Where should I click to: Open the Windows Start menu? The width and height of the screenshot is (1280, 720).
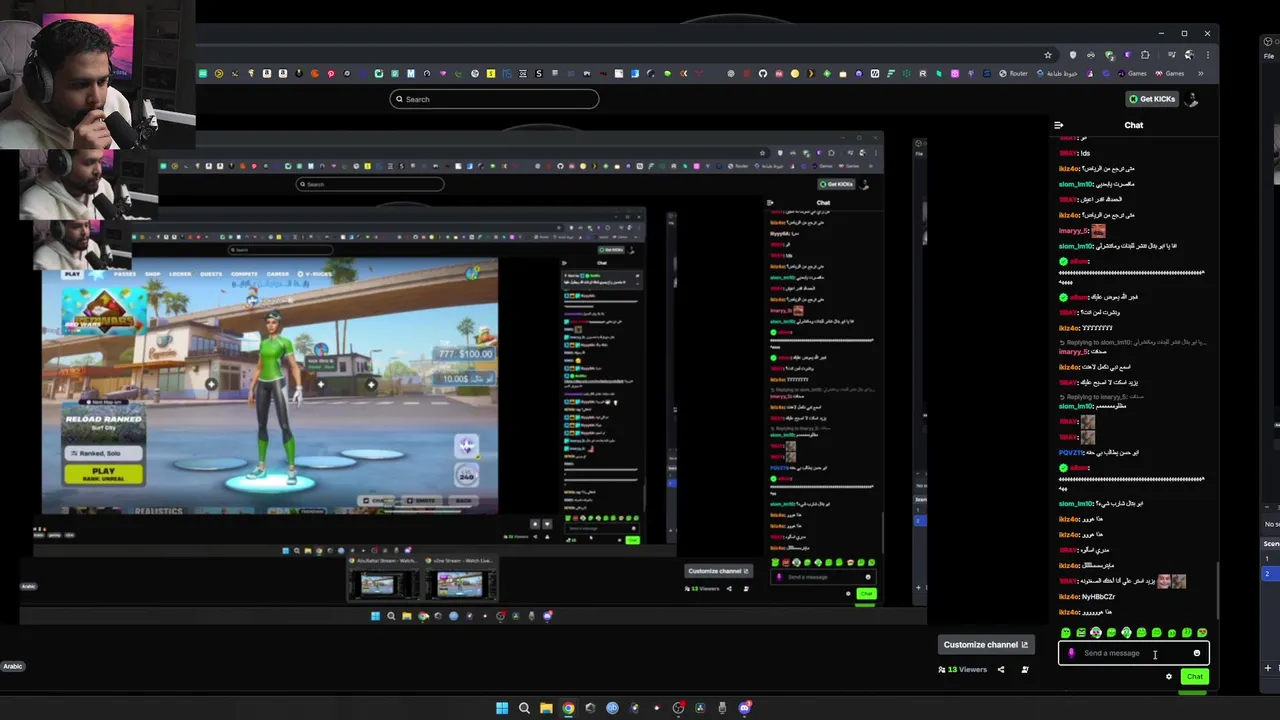[502, 708]
